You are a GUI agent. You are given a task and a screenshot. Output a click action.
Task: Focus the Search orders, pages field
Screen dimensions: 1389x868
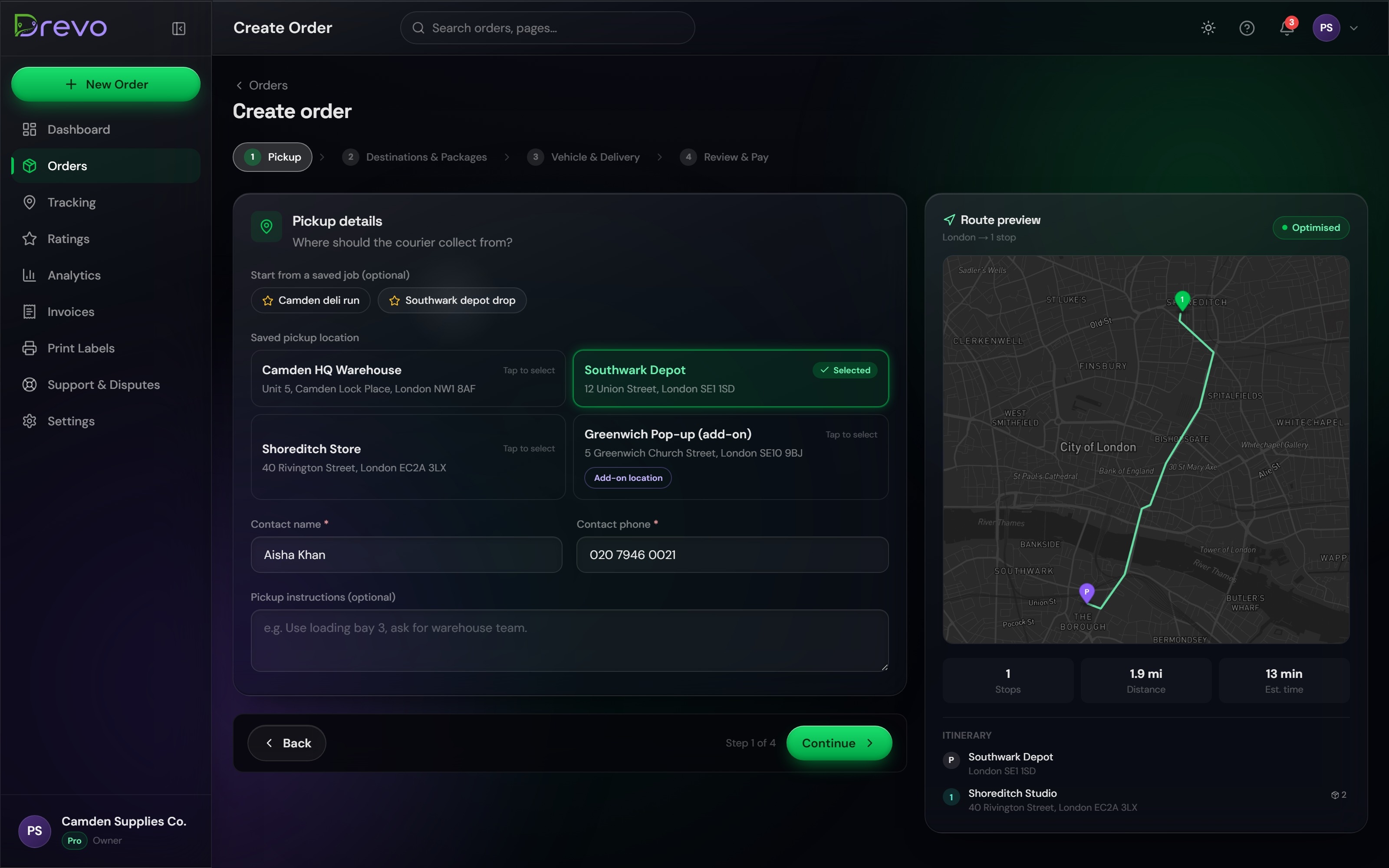click(x=547, y=27)
